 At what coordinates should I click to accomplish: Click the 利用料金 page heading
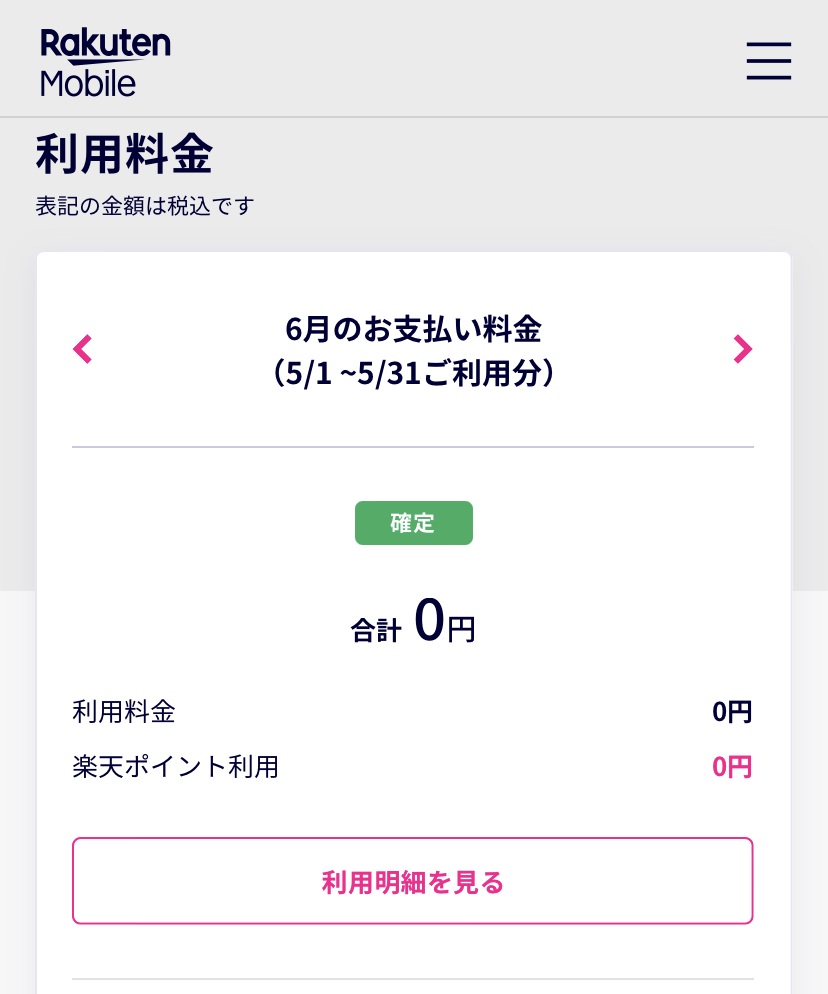pos(124,156)
